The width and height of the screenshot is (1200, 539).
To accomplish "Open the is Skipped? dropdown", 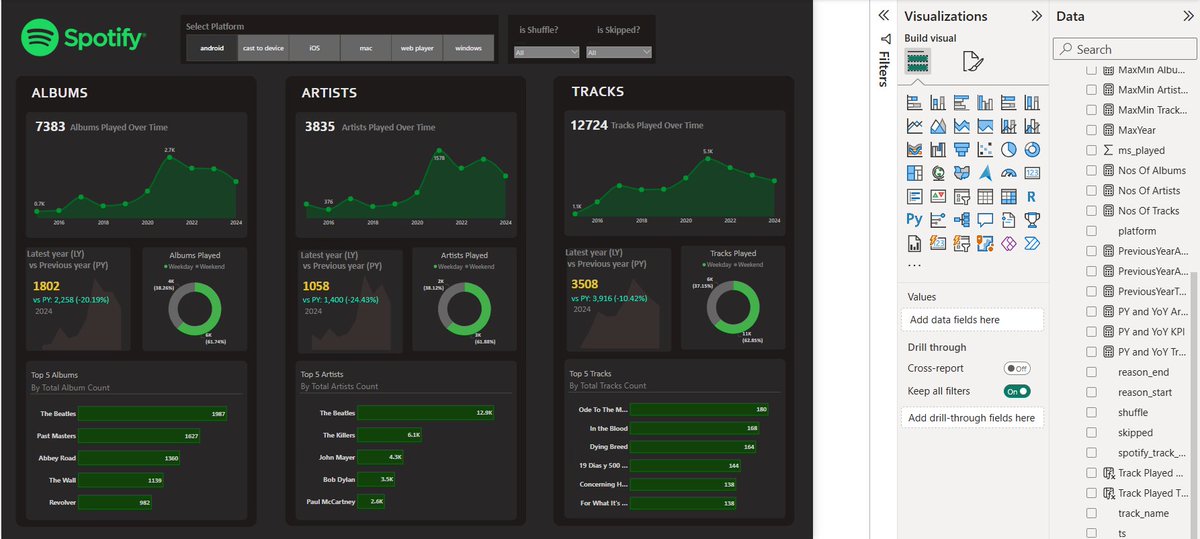I will point(618,52).
